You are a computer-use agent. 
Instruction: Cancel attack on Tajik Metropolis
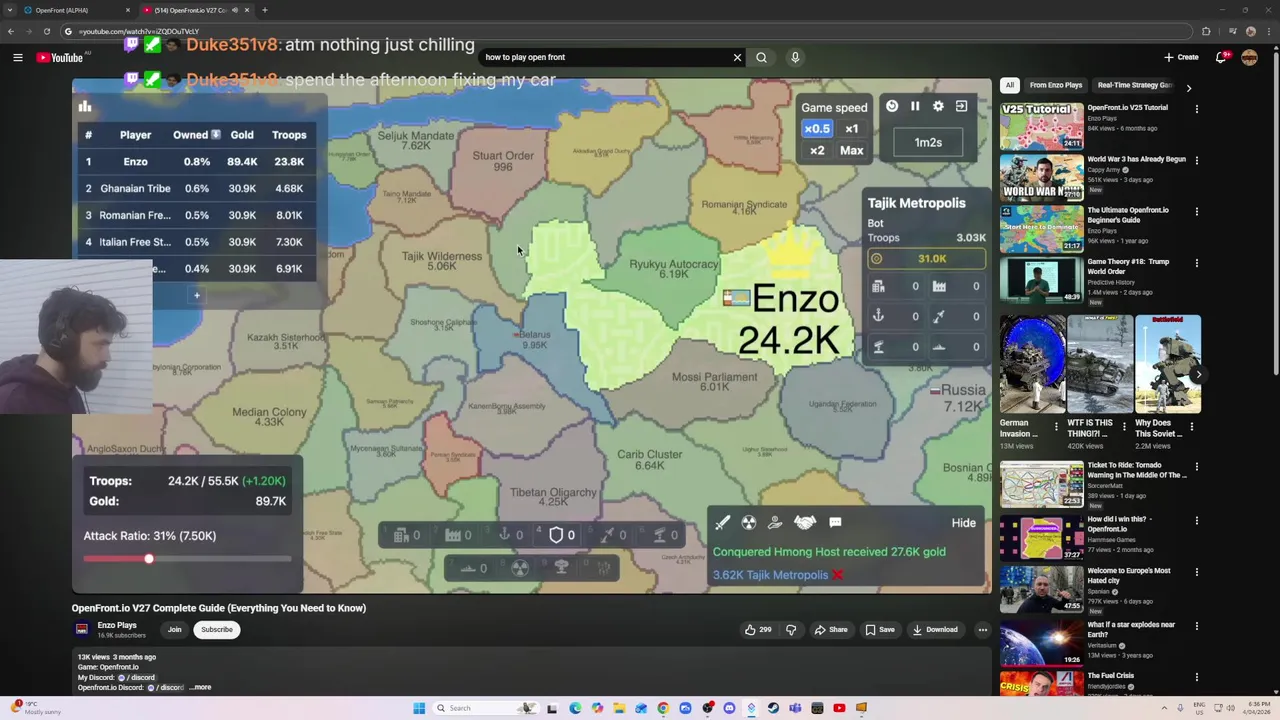click(x=838, y=575)
